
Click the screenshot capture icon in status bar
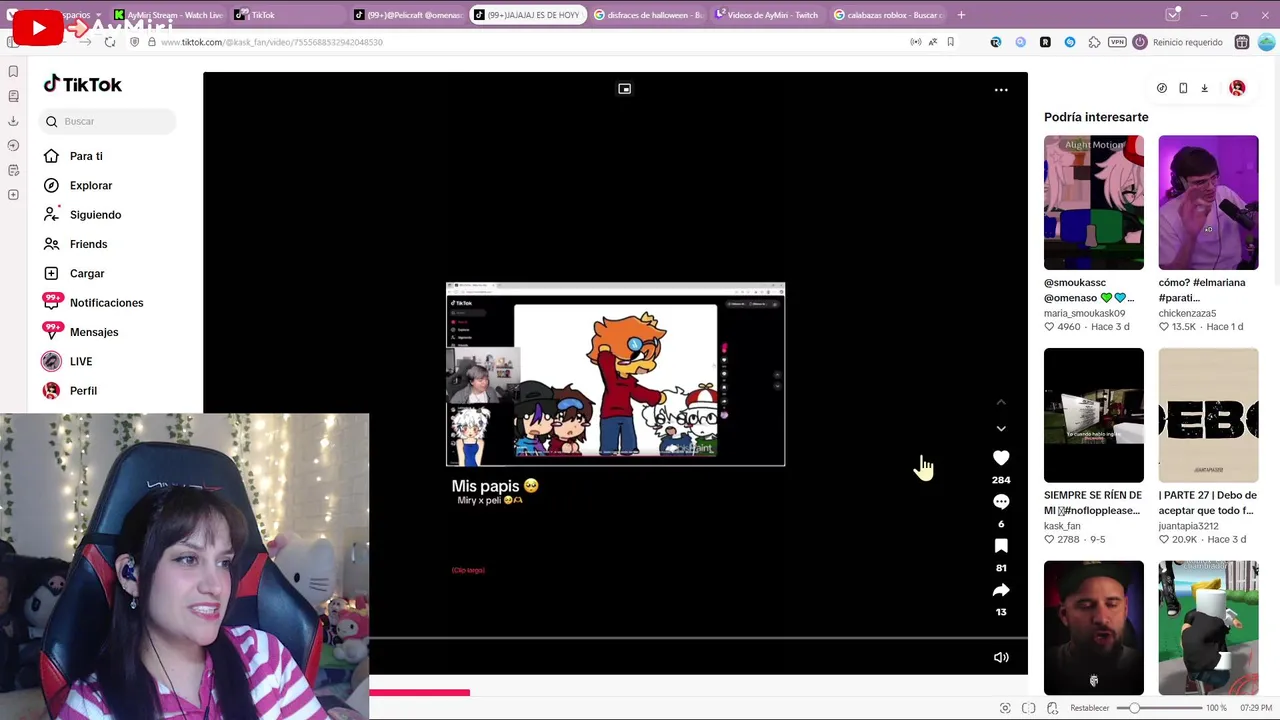pyautogui.click(x=1005, y=708)
